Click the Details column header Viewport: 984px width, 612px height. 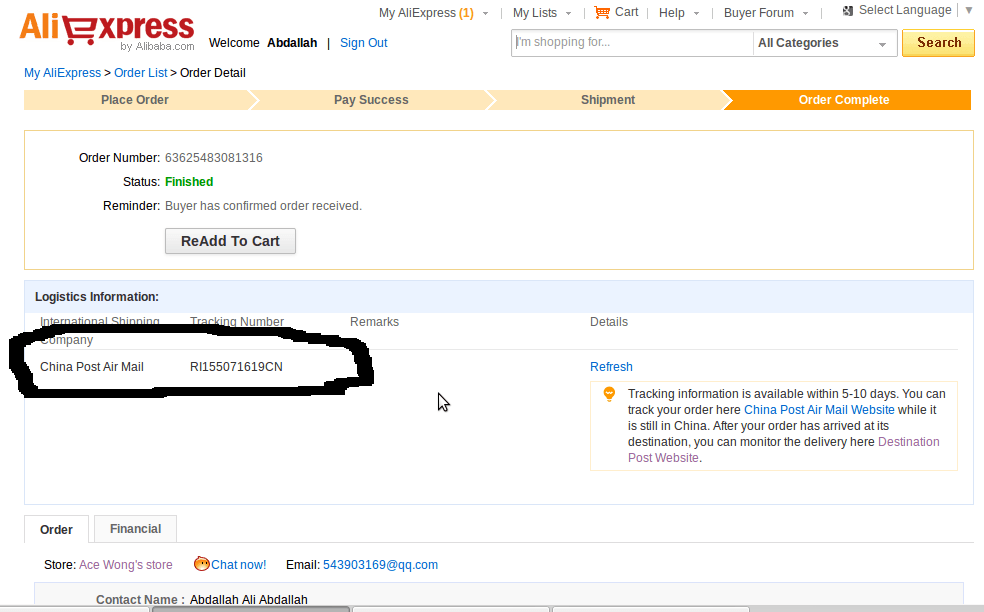[609, 321]
